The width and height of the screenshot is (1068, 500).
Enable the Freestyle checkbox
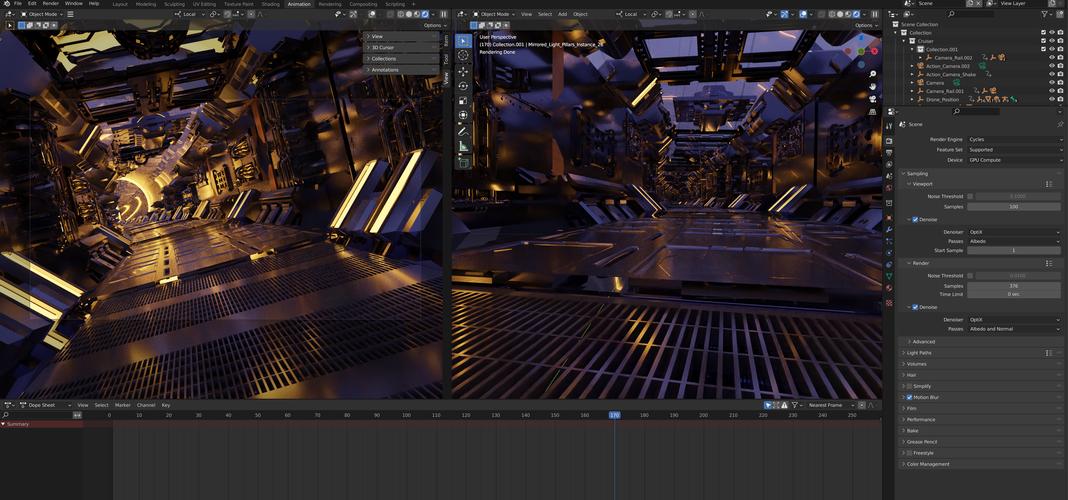[x=909, y=453]
